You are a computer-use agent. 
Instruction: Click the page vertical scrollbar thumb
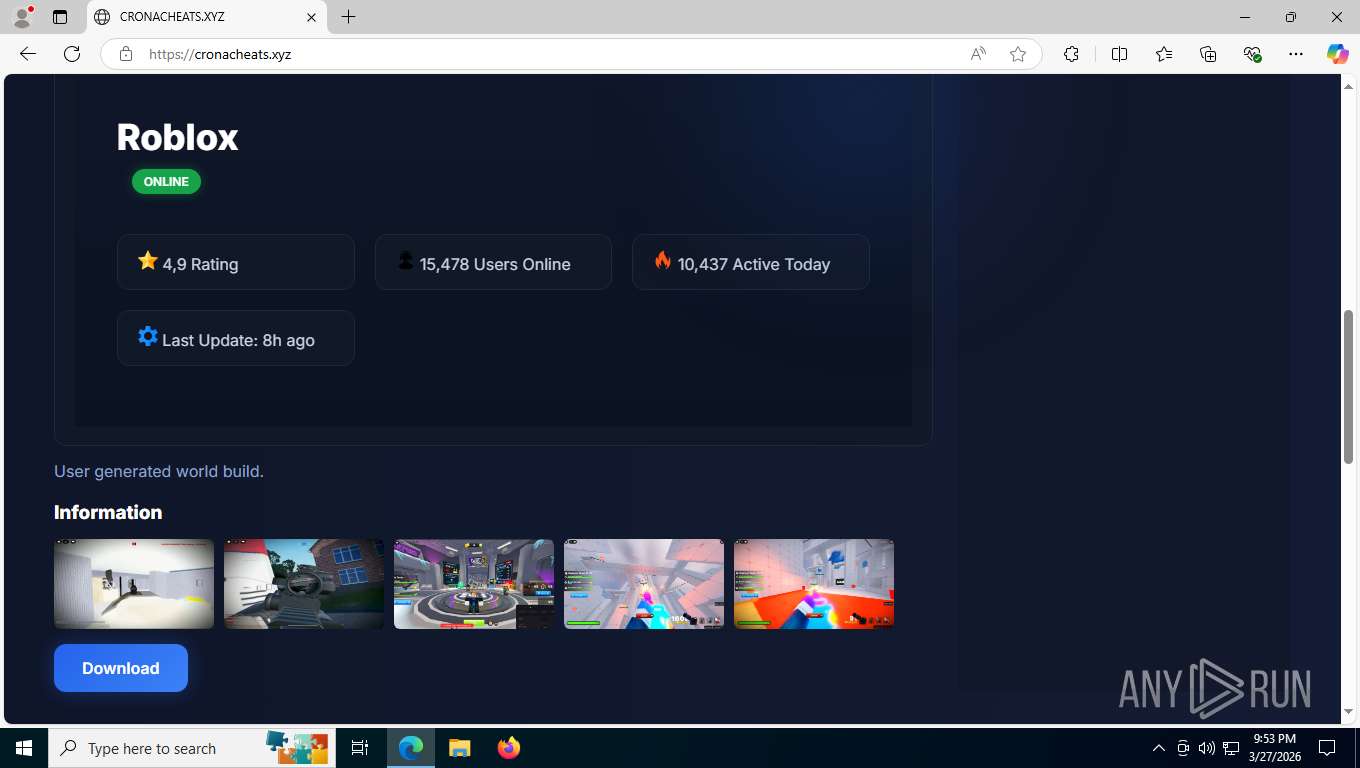point(1349,385)
